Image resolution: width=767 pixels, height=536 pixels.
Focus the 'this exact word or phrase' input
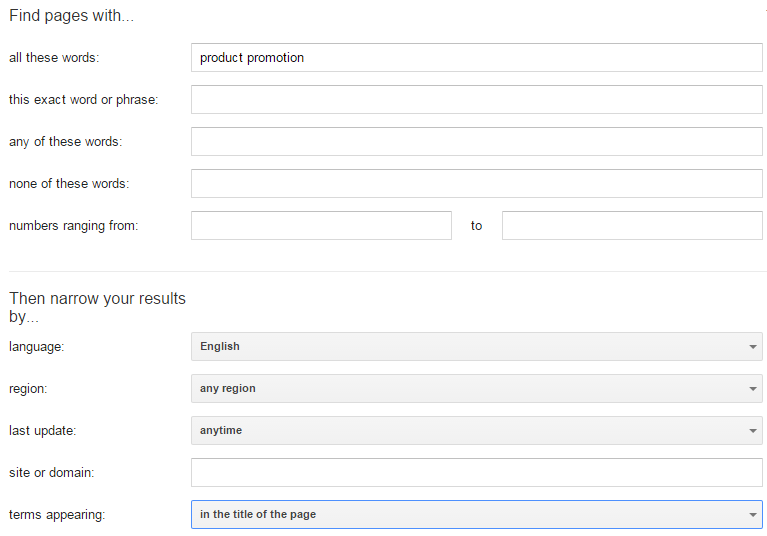pyautogui.click(x=476, y=100)
